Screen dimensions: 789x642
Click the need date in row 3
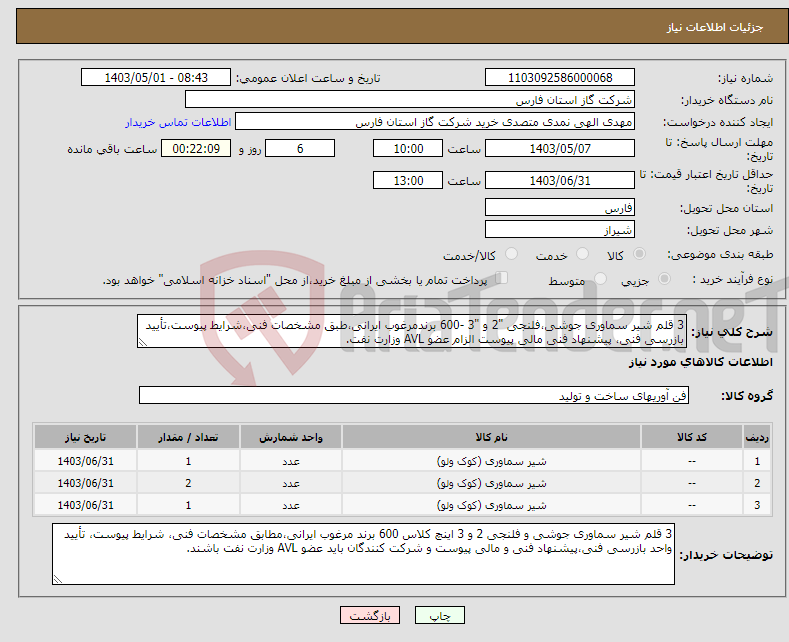pyautogui.click(x=86, y=505)
